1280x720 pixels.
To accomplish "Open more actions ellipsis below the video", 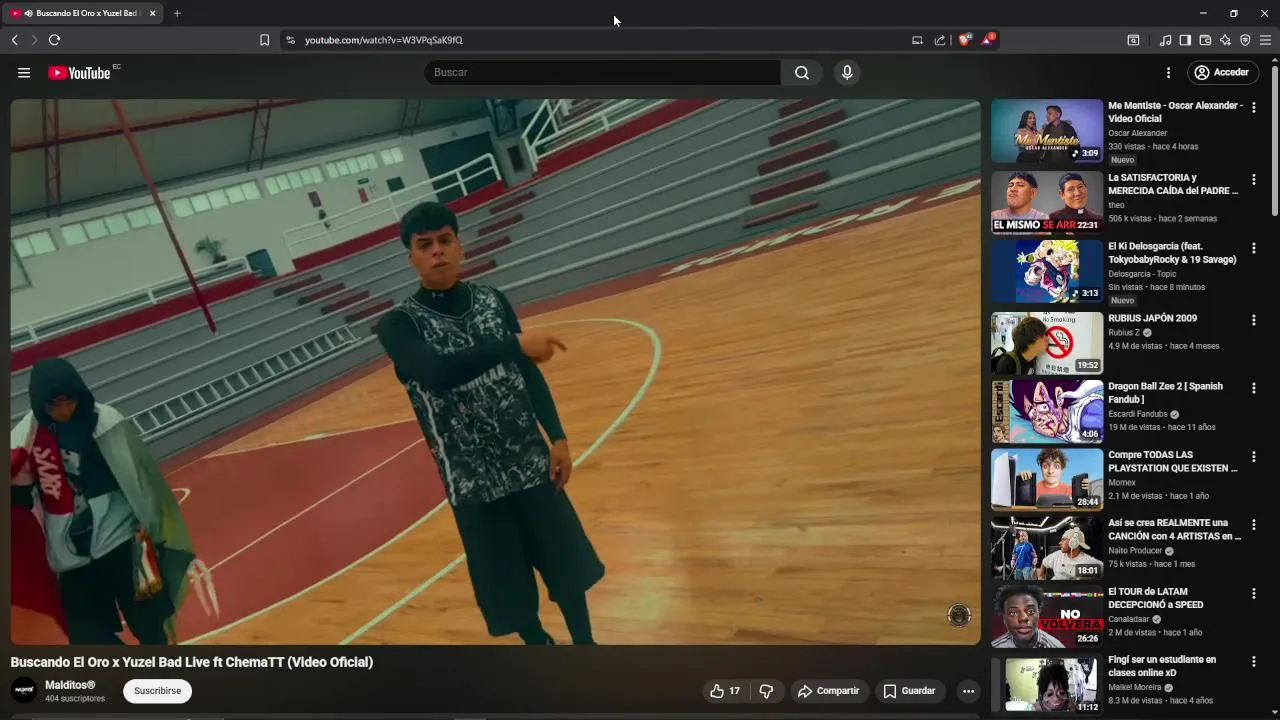I will 968,691.
